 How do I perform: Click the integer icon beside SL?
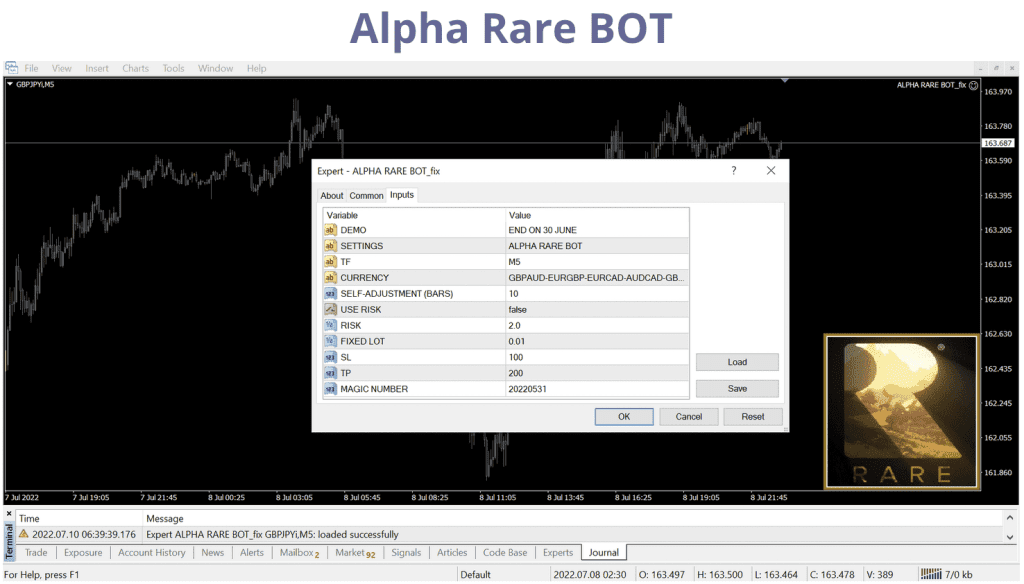coord(330,357)
